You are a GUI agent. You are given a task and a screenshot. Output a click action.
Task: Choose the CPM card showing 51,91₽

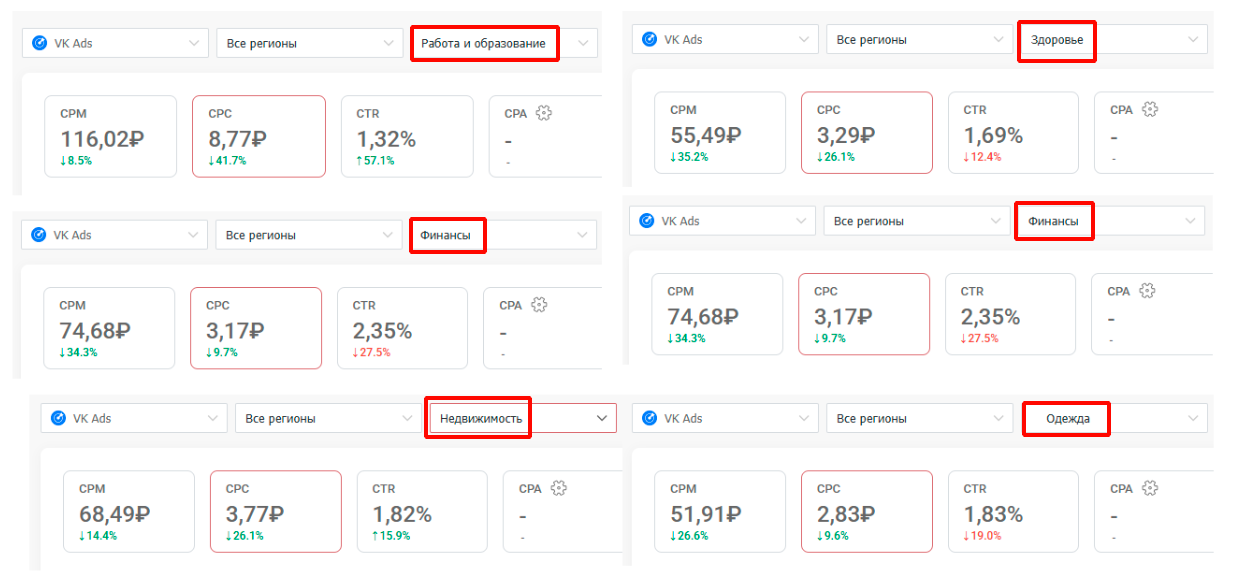(720, 511)
